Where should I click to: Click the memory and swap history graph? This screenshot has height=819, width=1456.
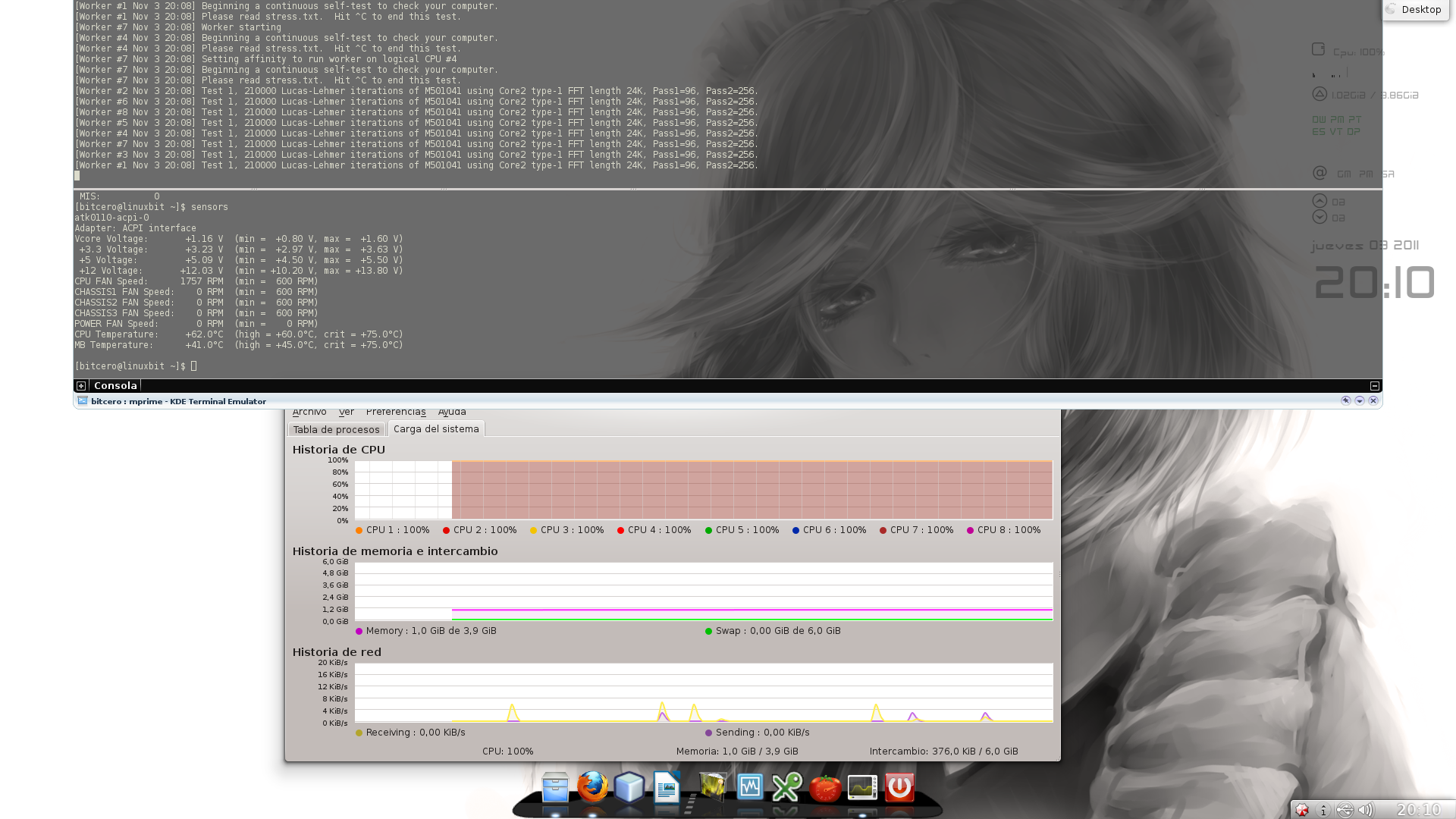[704, 591]
